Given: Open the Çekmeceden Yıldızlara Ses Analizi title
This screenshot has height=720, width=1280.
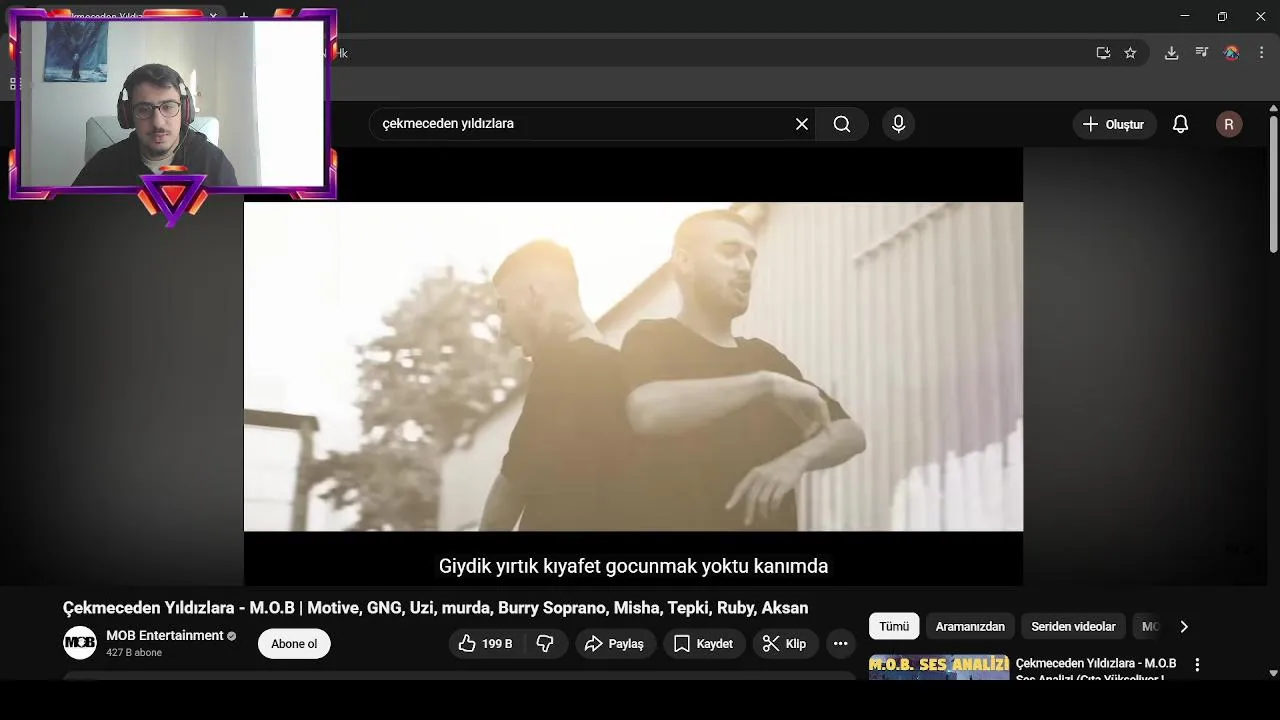Looking at the screenshot, I should pos(1096,670).
